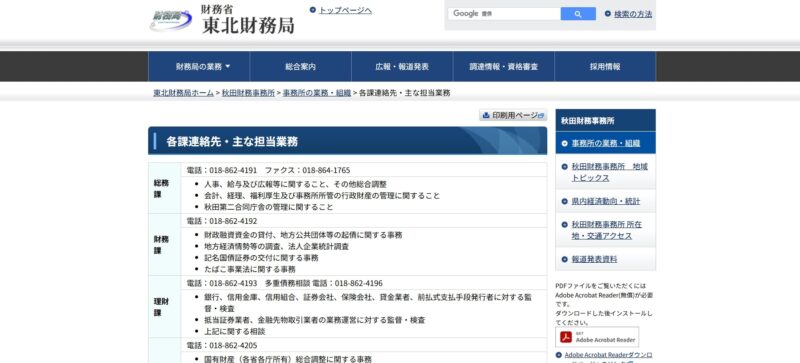Click the bullet icon beside 県内経済動向・統計
The width and height of the screenshot is (800, 363).
pos(564,201)
